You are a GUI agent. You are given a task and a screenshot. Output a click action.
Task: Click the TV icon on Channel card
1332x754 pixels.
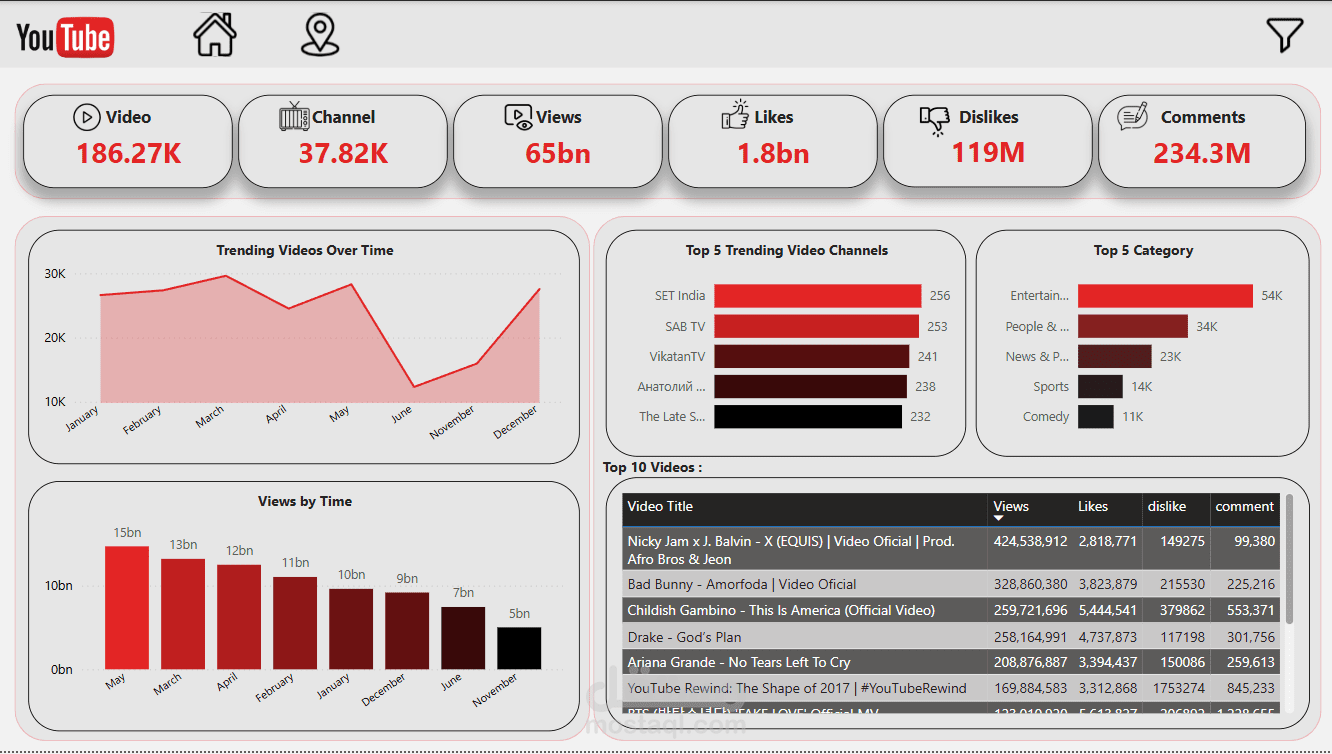[x=294, y=116]
